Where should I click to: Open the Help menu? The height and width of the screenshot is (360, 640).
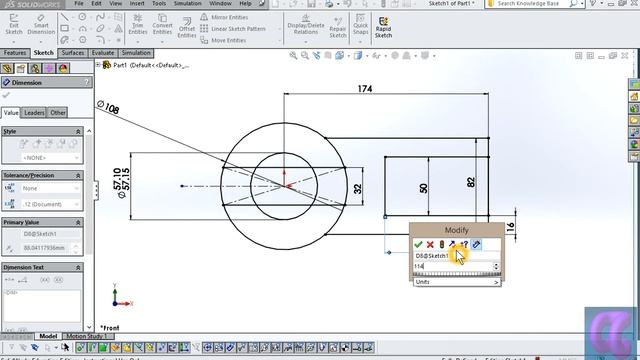245,3
